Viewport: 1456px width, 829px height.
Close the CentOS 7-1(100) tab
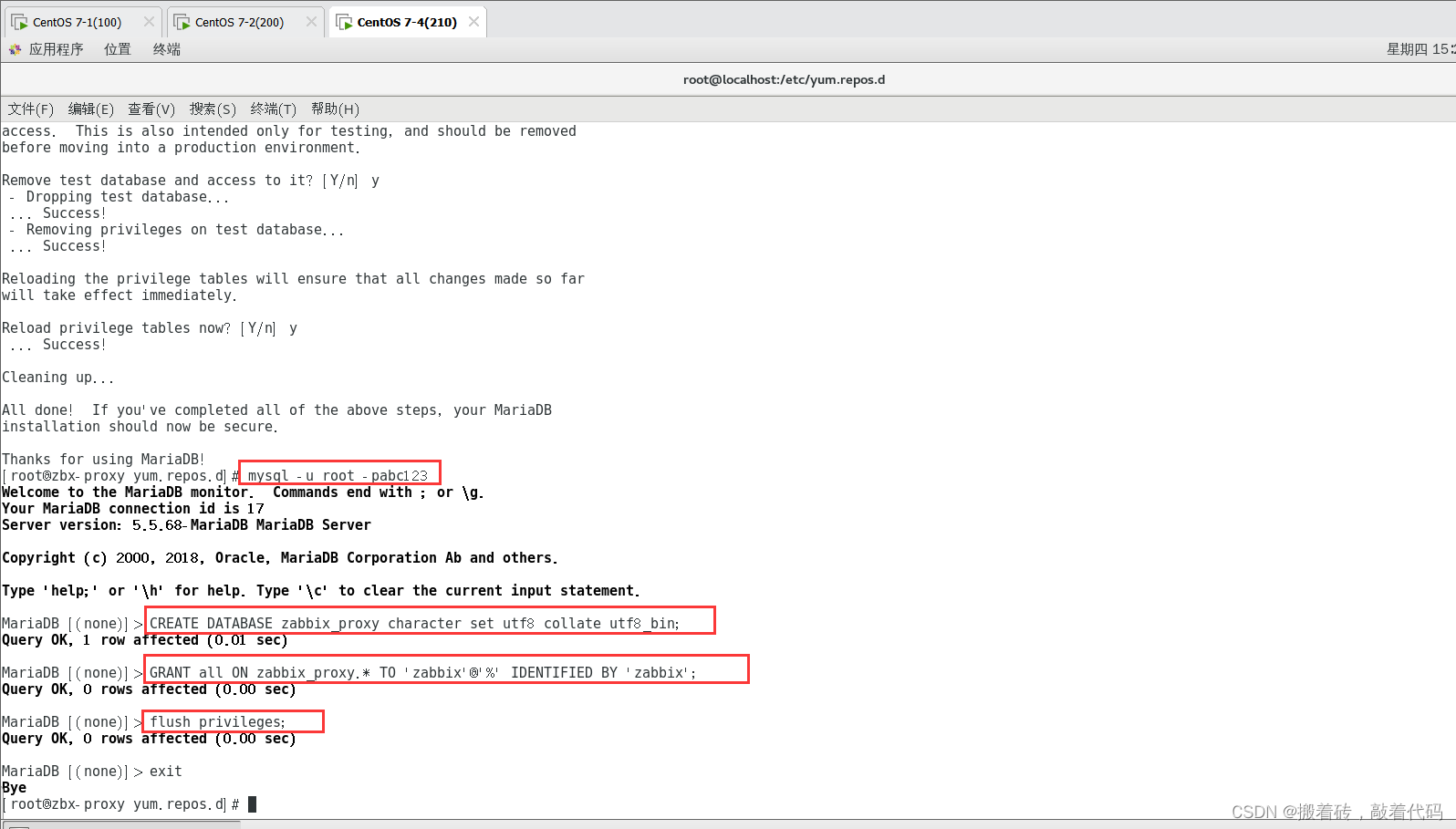coord(149,22)
